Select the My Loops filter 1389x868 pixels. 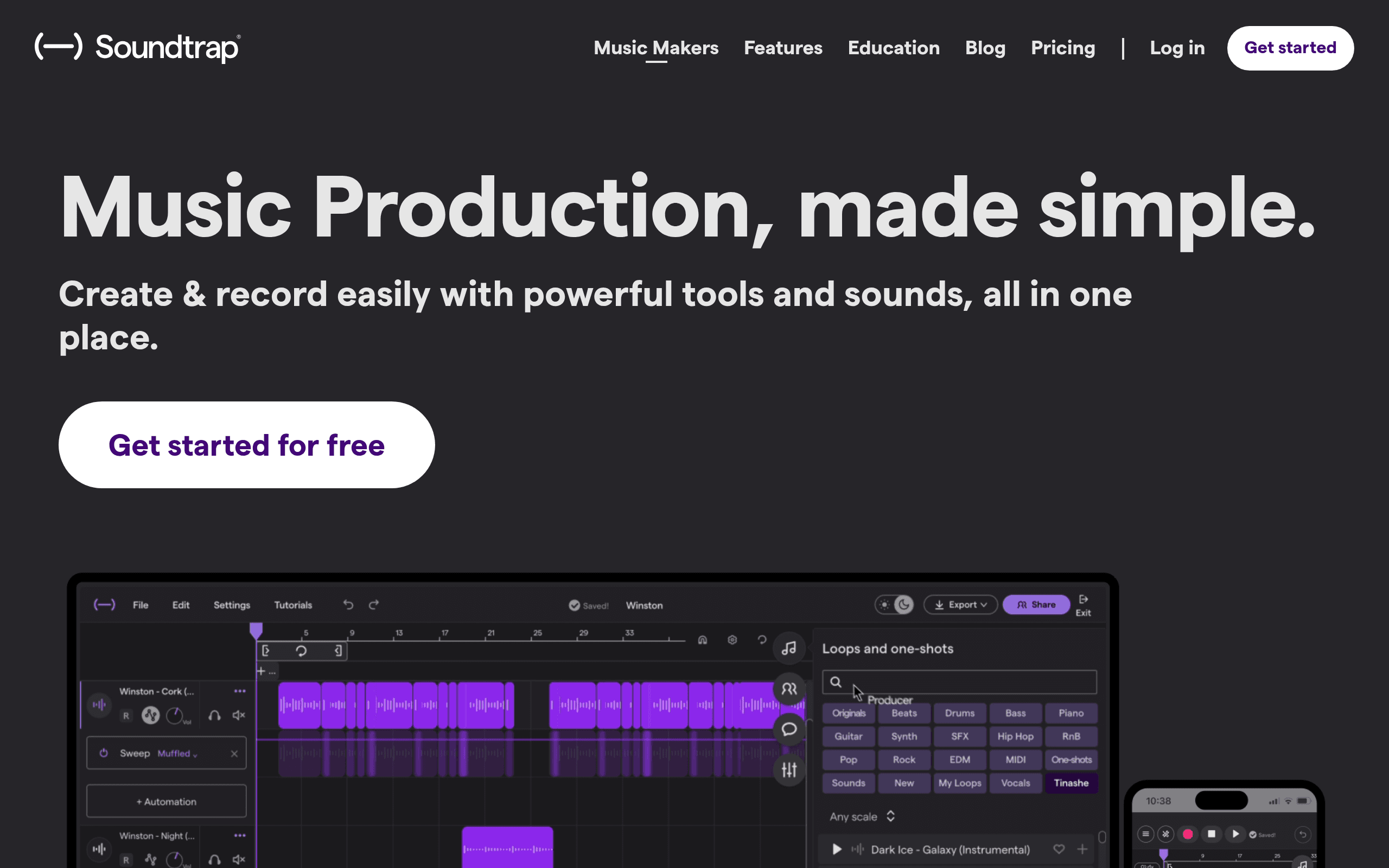(960, 783)
